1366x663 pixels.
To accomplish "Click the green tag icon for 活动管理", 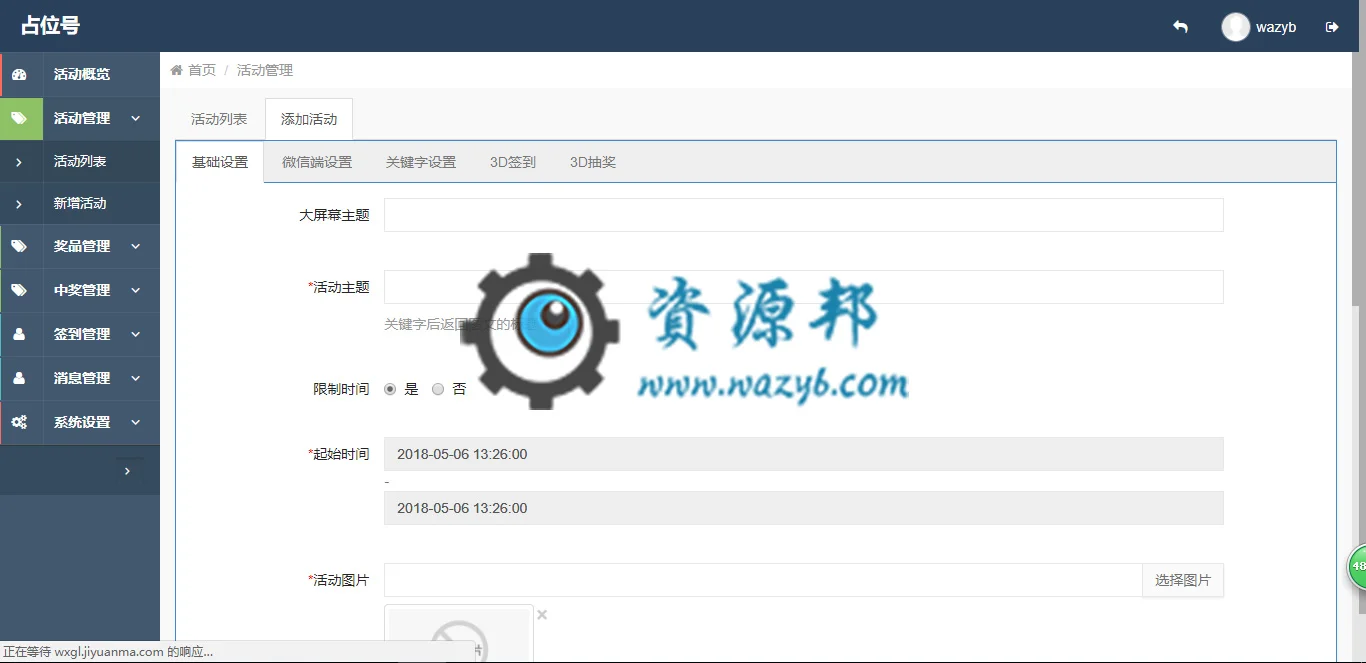I will (19, 118).
